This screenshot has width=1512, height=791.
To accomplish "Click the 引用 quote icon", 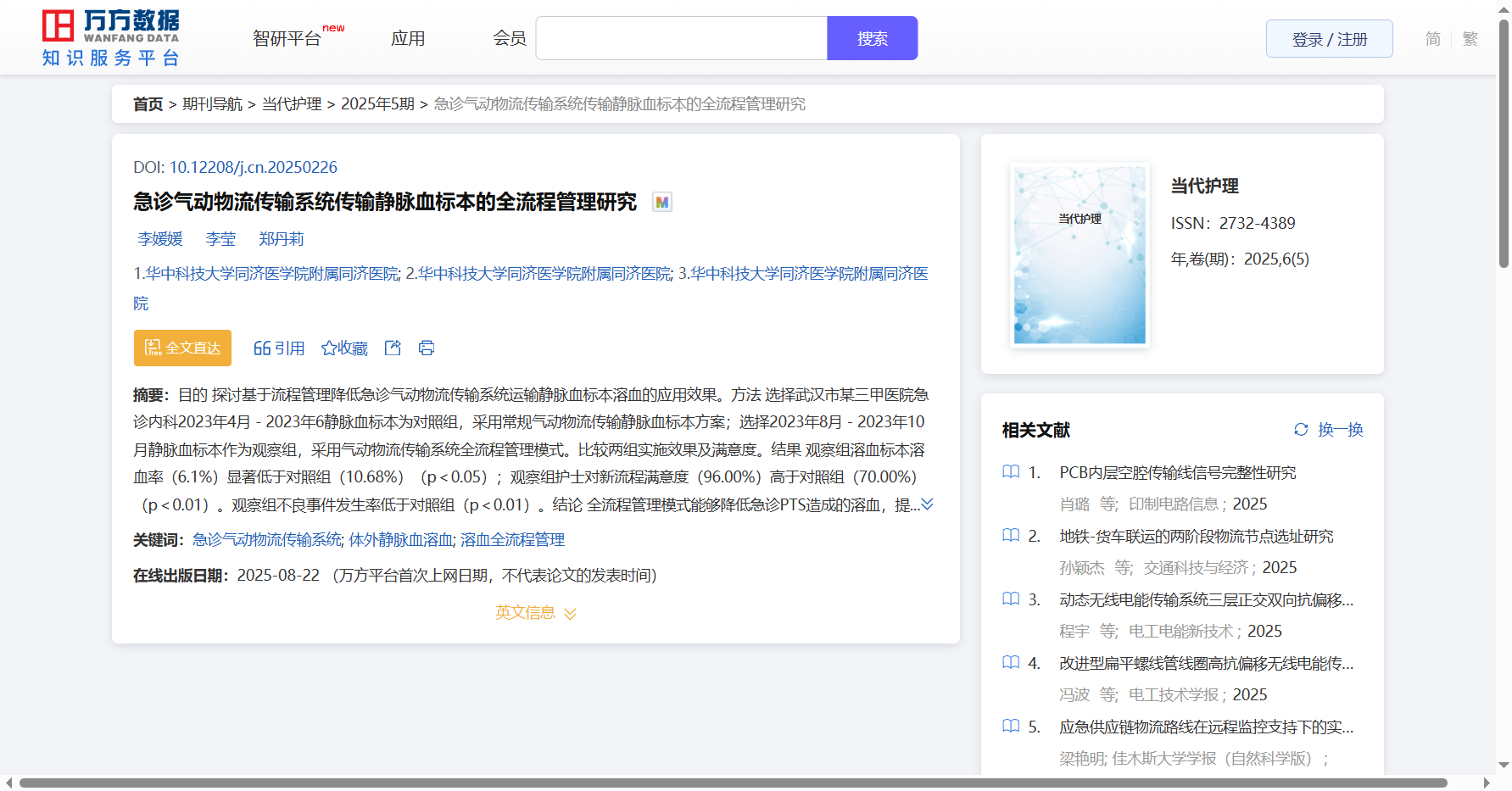I will point(262,348).
